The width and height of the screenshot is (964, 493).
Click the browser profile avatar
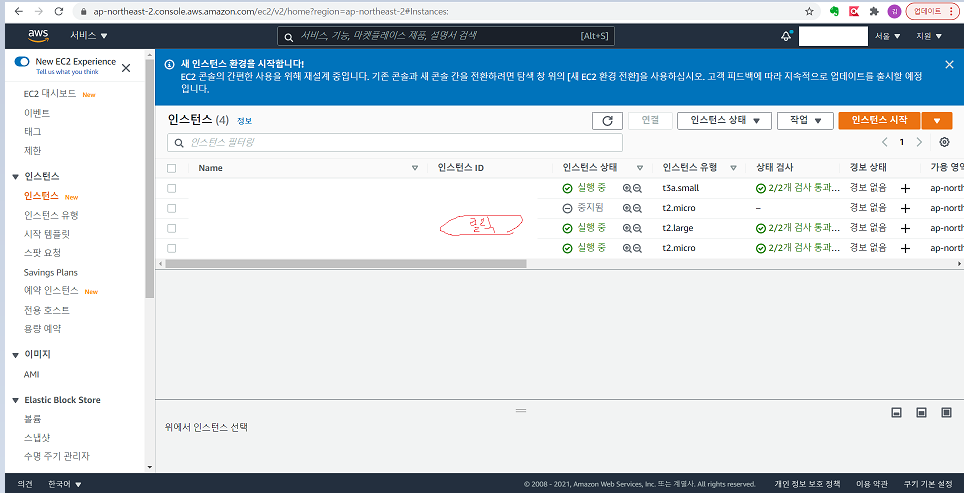click(893, 11)
